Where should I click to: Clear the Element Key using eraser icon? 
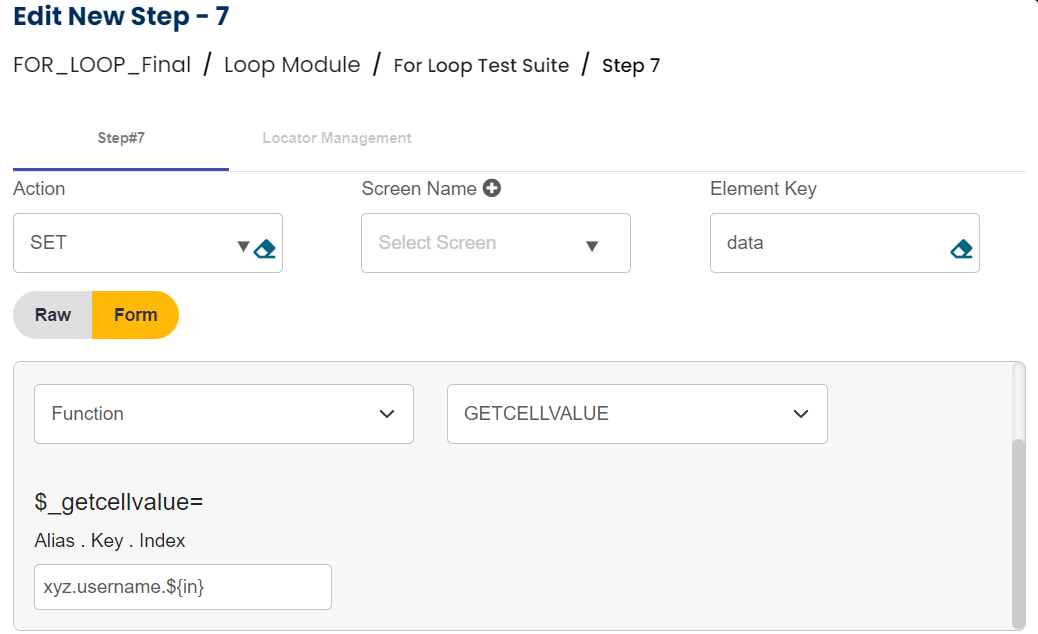[x=961, y=248]
